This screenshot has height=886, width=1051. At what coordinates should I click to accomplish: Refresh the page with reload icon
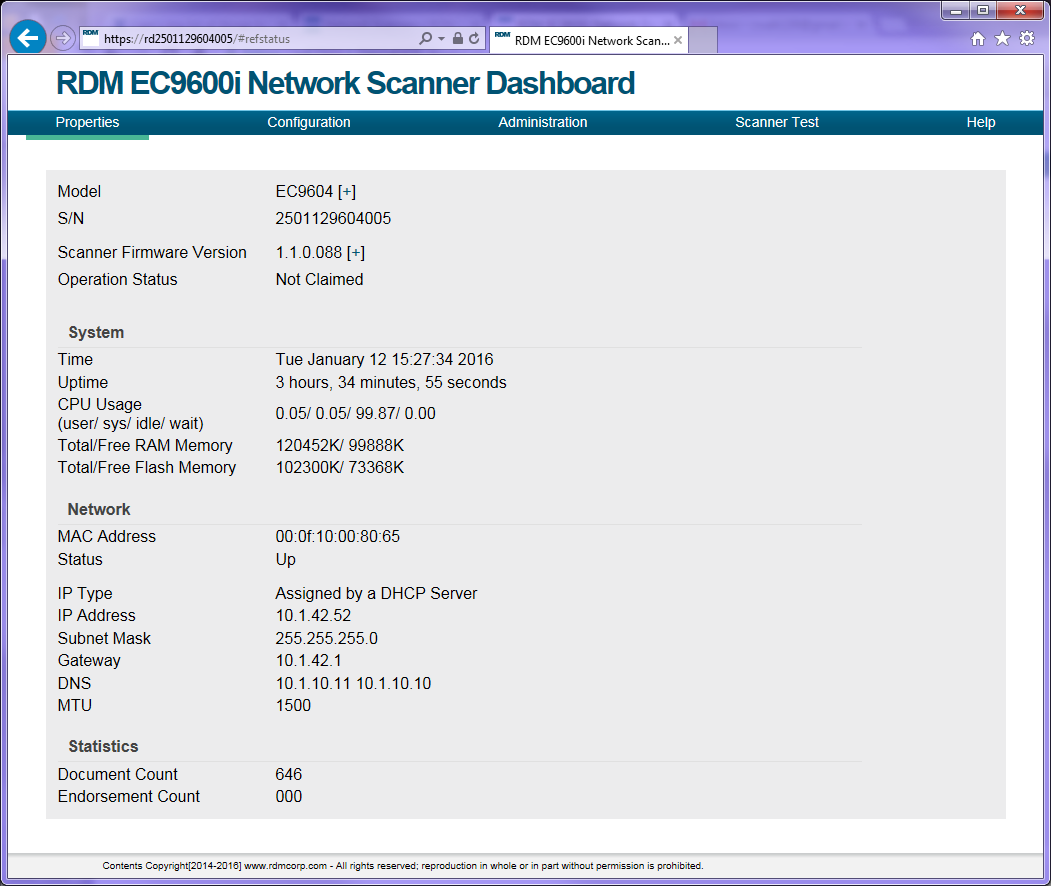(474, 38)
